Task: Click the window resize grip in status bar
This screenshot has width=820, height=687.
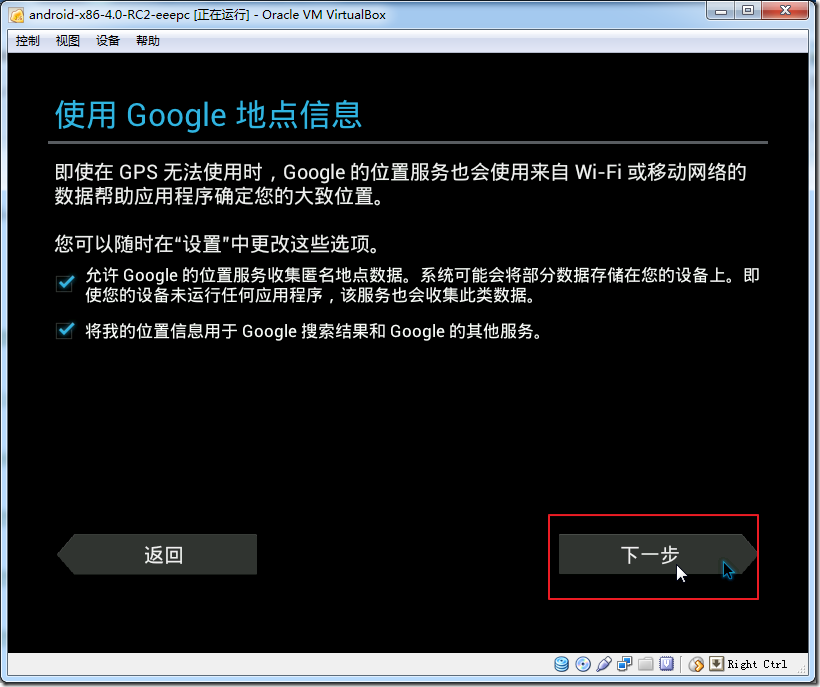Action: [x=801, y=667]
